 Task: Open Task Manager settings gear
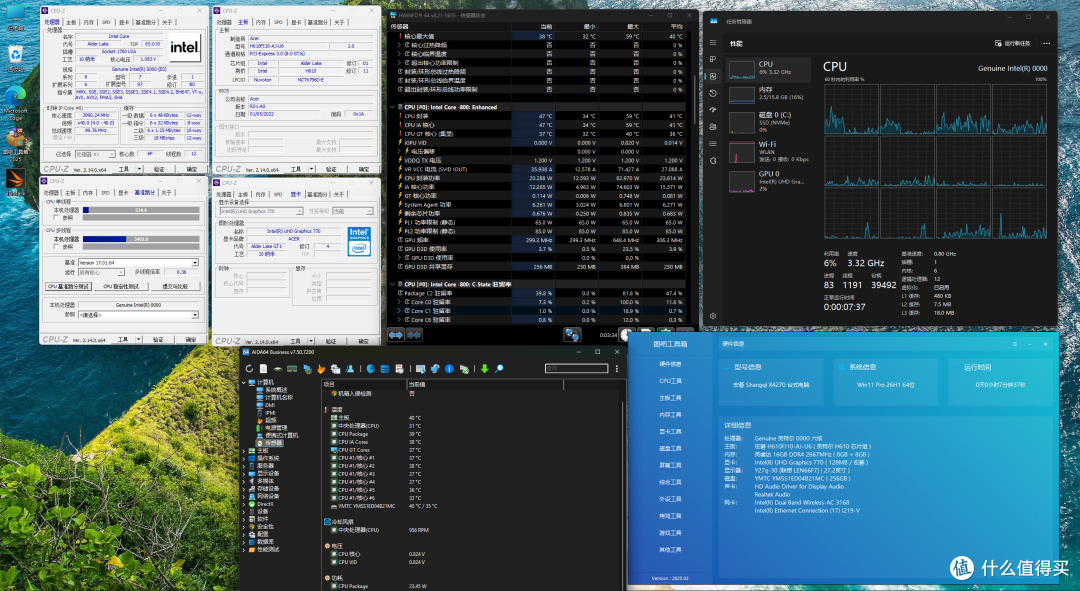click(x=713, y=316)
